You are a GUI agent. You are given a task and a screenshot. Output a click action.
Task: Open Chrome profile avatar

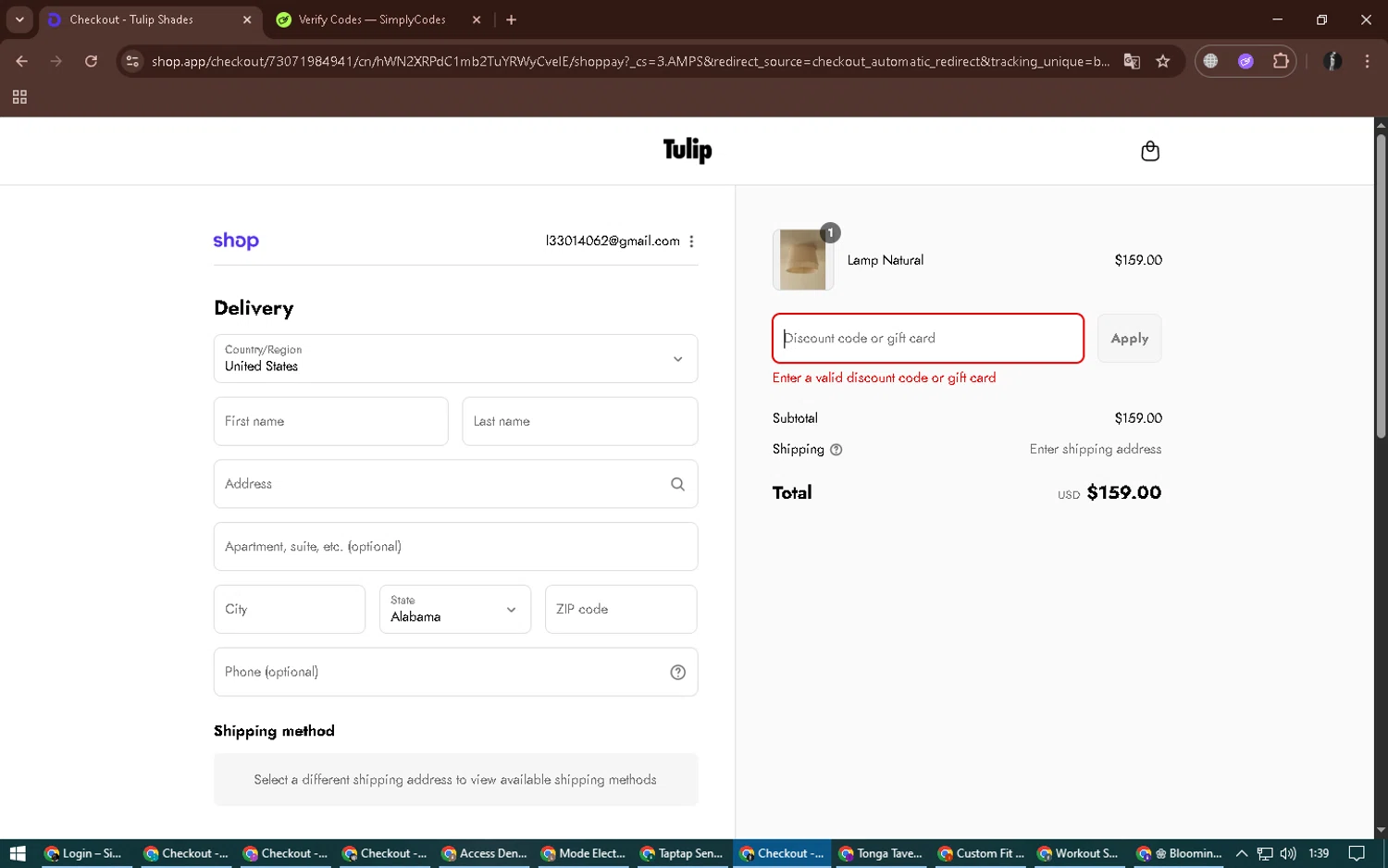click(1332, 61)
